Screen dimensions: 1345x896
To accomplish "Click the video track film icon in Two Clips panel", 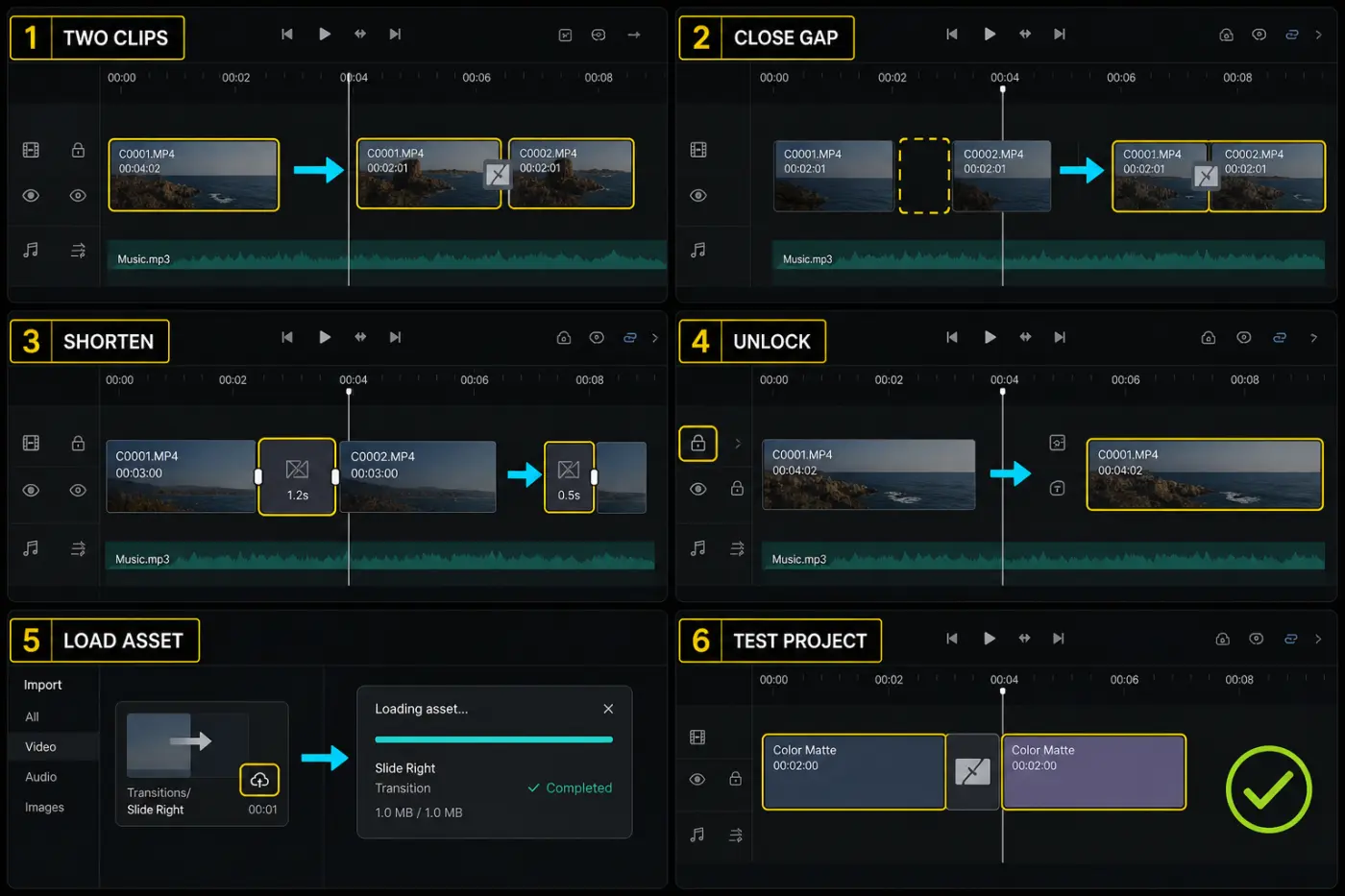I will point(31,150).
